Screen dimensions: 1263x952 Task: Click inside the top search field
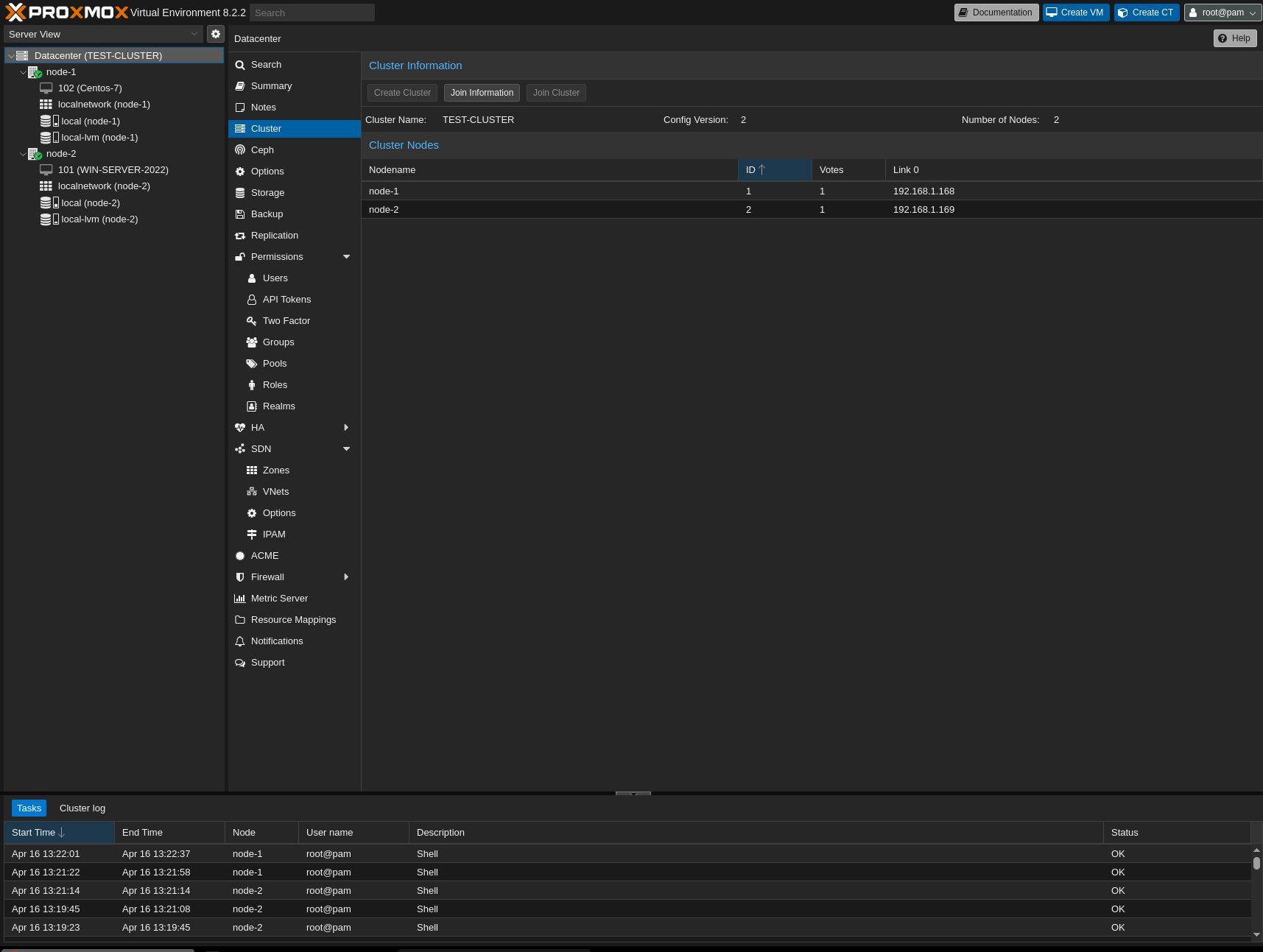click(x=311, y=12)
